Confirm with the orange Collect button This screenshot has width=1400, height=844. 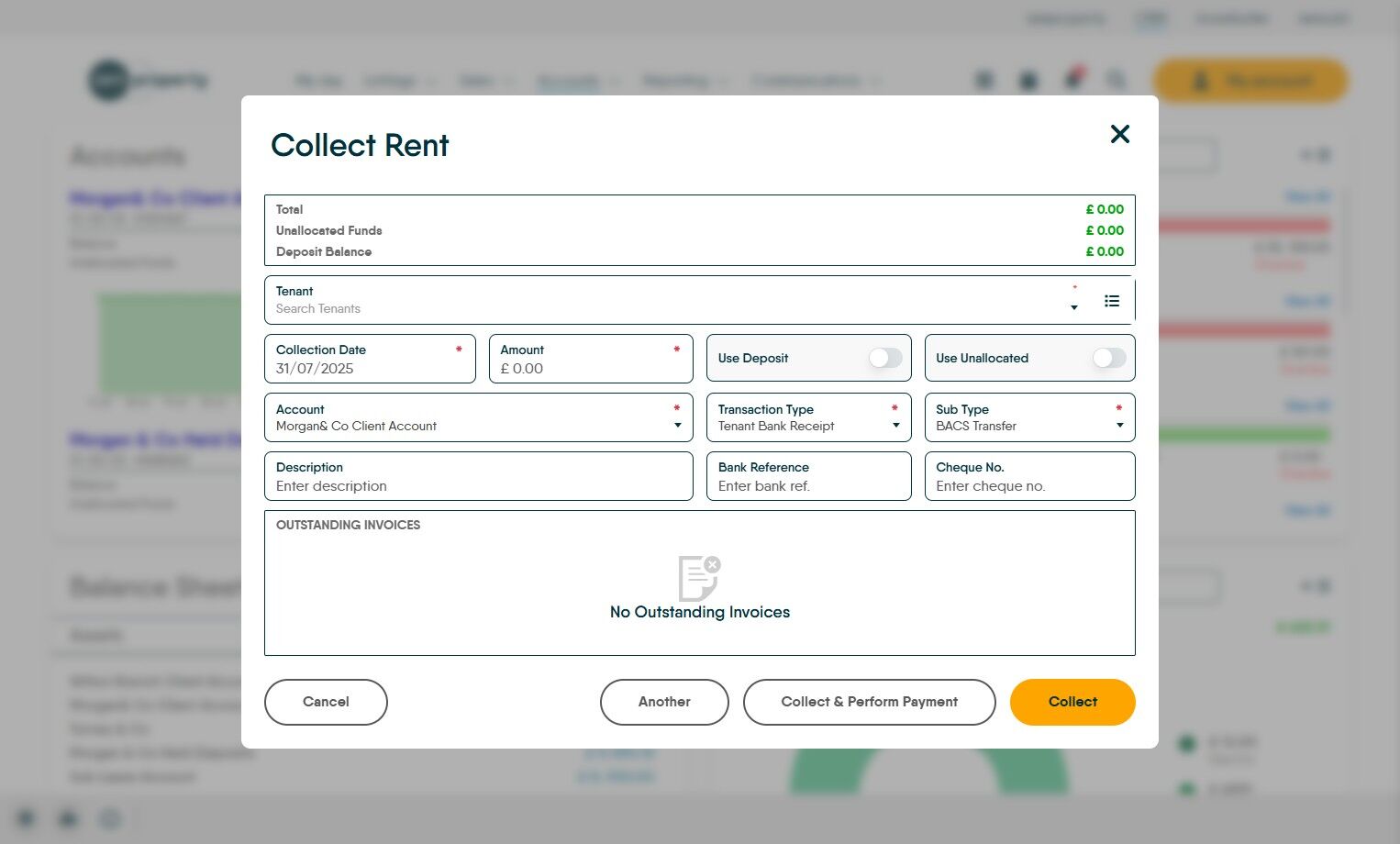[1072, 702]
